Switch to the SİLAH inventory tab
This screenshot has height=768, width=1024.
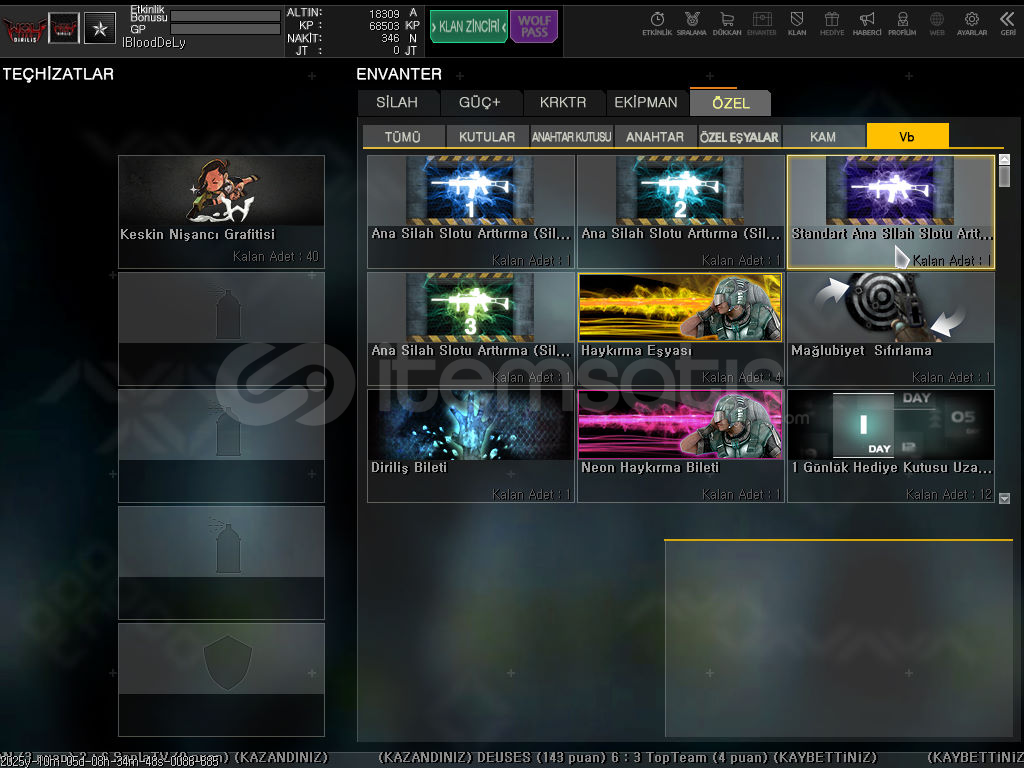point(397,103)
